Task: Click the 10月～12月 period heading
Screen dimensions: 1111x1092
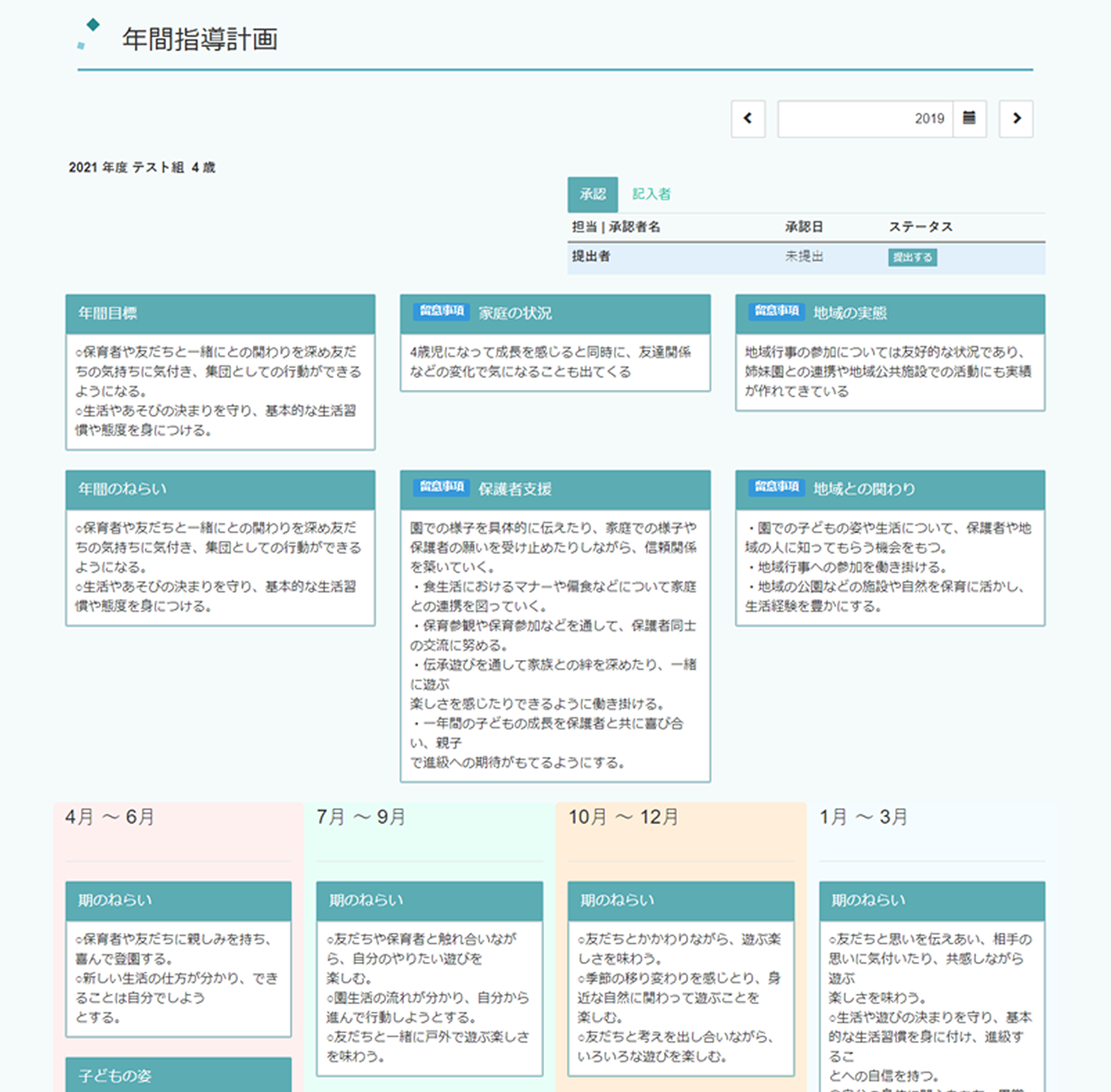Action: pyautogui.click(x=623, y=817)
